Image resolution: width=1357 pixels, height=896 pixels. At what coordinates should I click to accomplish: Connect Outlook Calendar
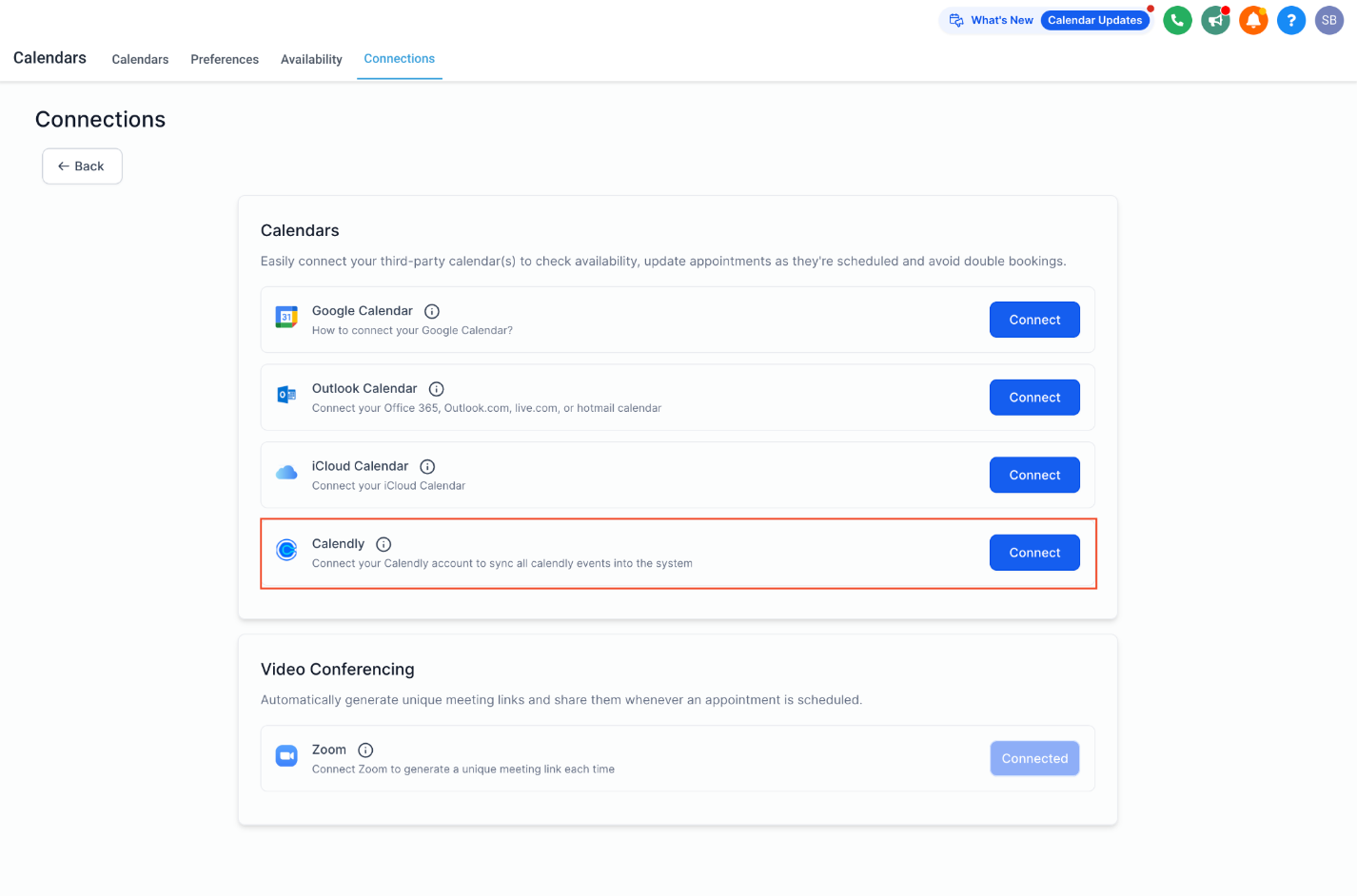tap(1034, 398)
